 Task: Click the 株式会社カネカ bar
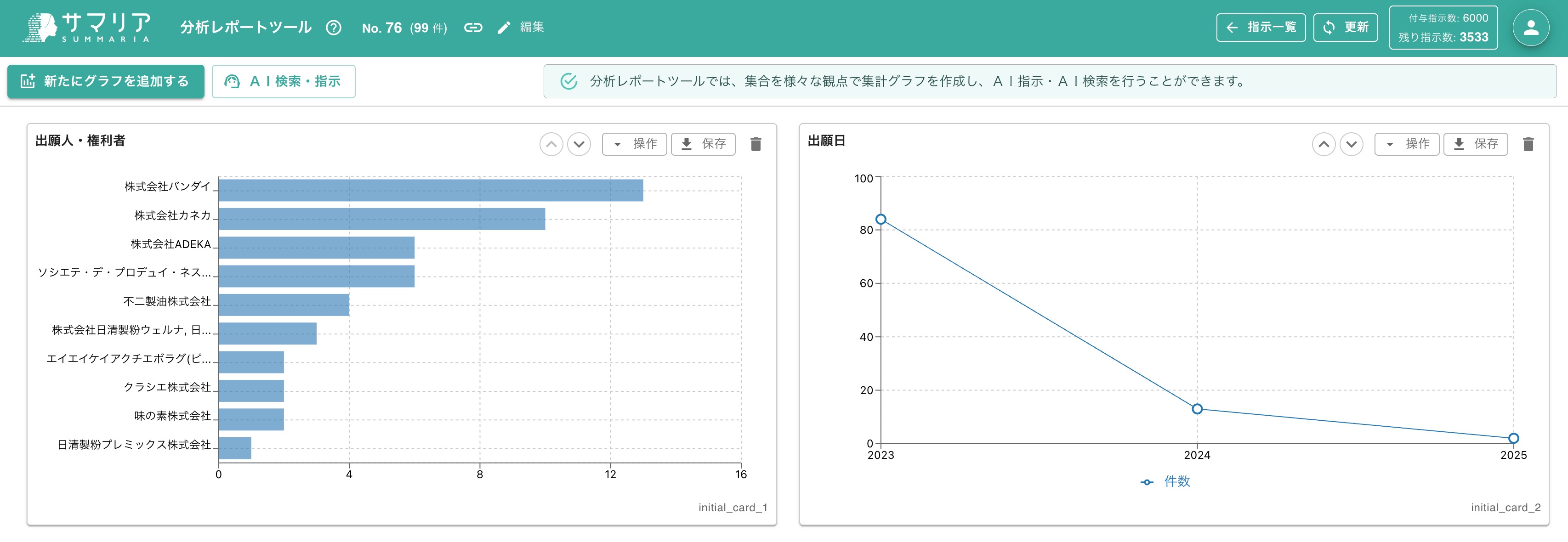point(382,219)
